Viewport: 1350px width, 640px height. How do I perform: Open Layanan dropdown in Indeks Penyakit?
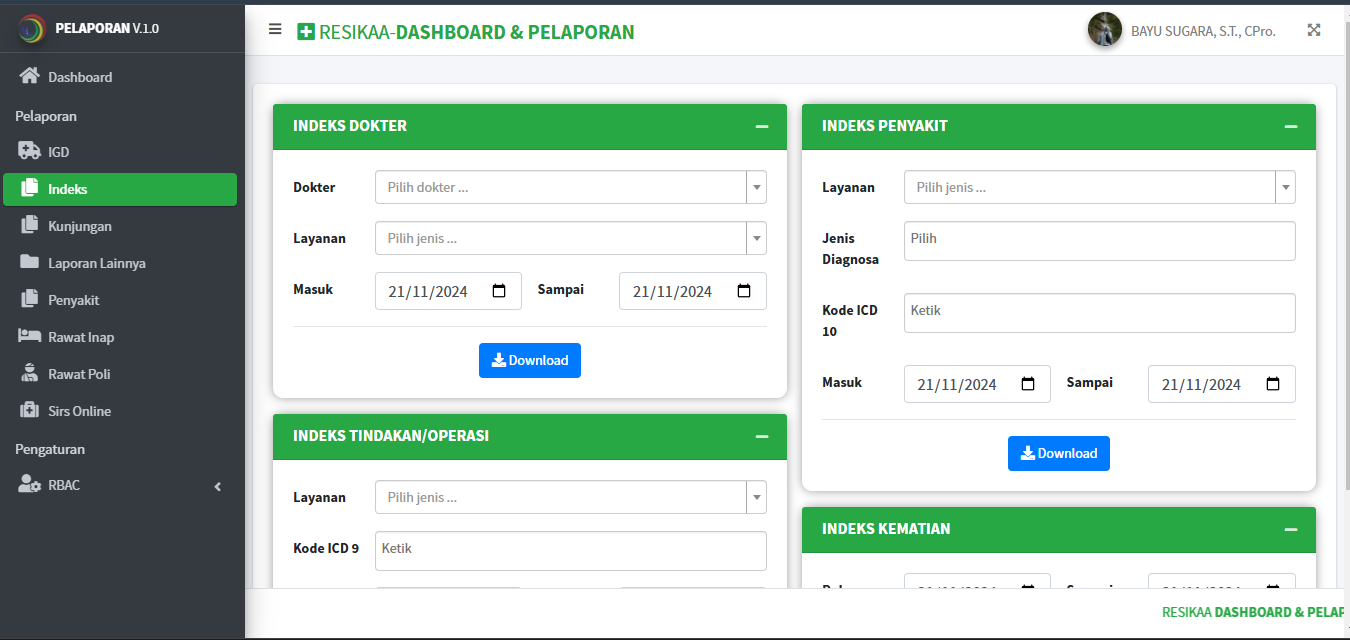coord(1099,187)
